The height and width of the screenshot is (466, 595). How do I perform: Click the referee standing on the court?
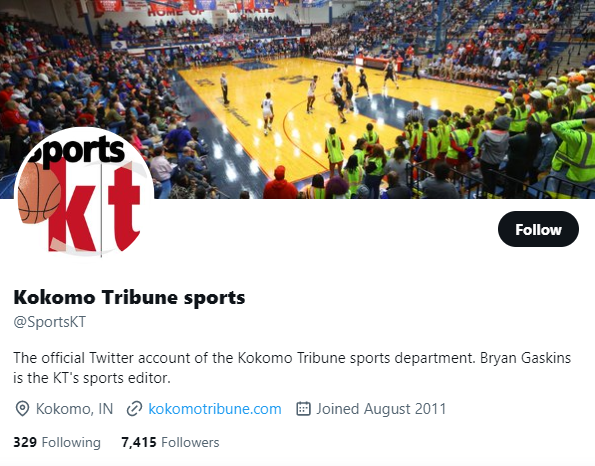[225, 88]
